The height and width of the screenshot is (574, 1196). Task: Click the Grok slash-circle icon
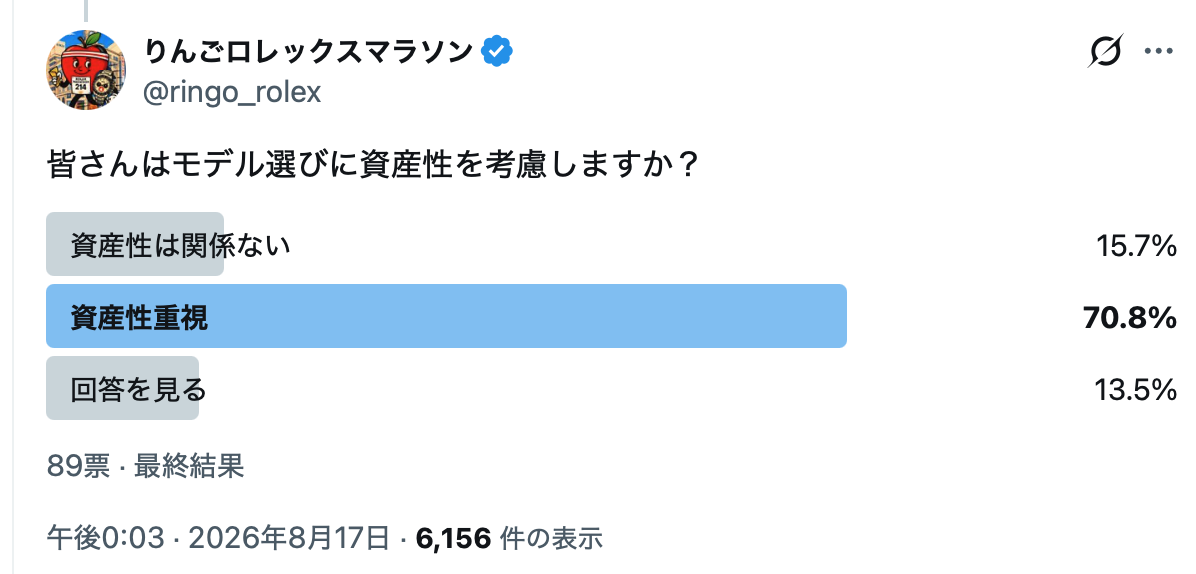point(1105,52)
